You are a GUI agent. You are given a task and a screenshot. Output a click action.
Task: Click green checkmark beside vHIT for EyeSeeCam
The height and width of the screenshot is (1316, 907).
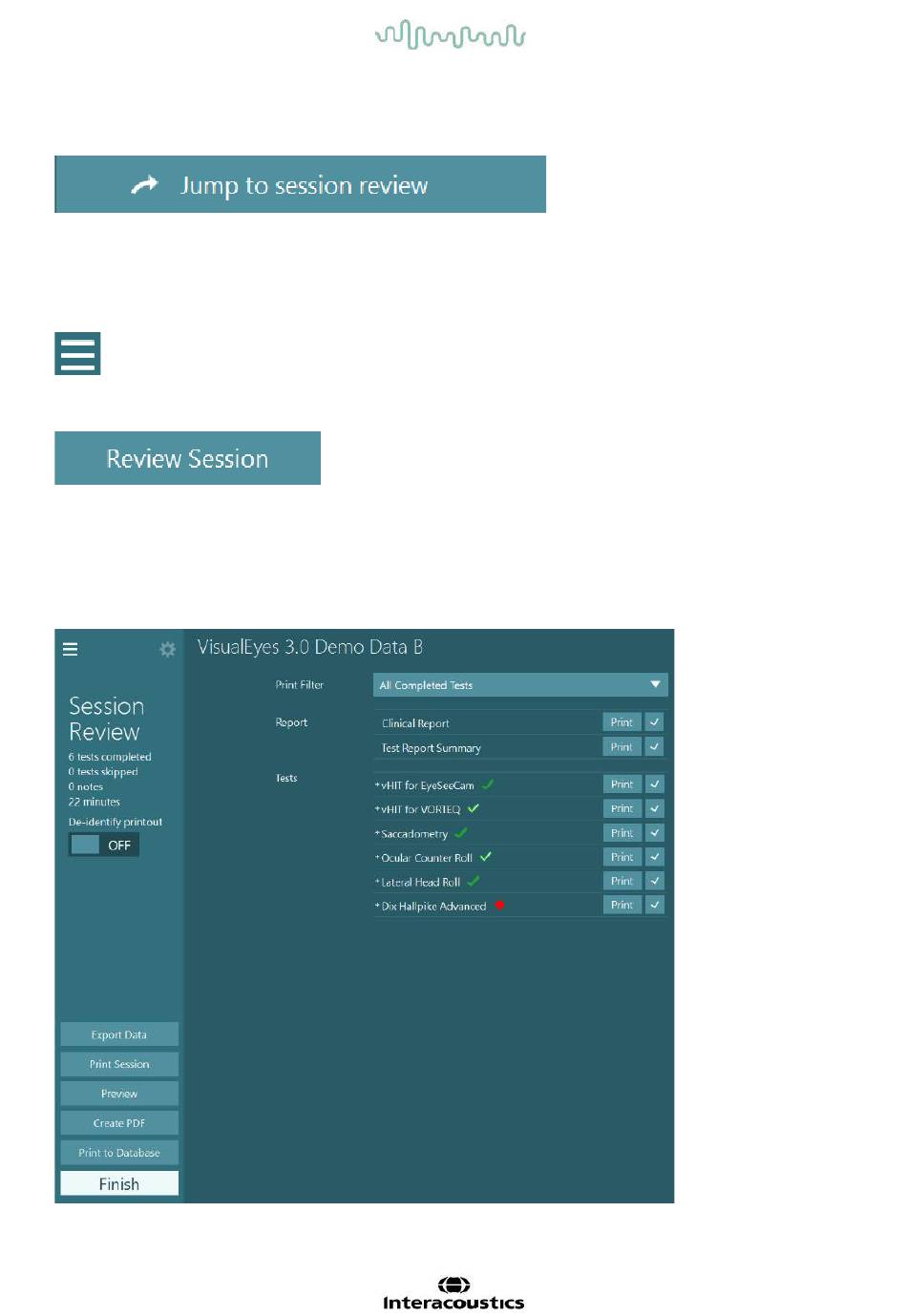coord(487,784)
